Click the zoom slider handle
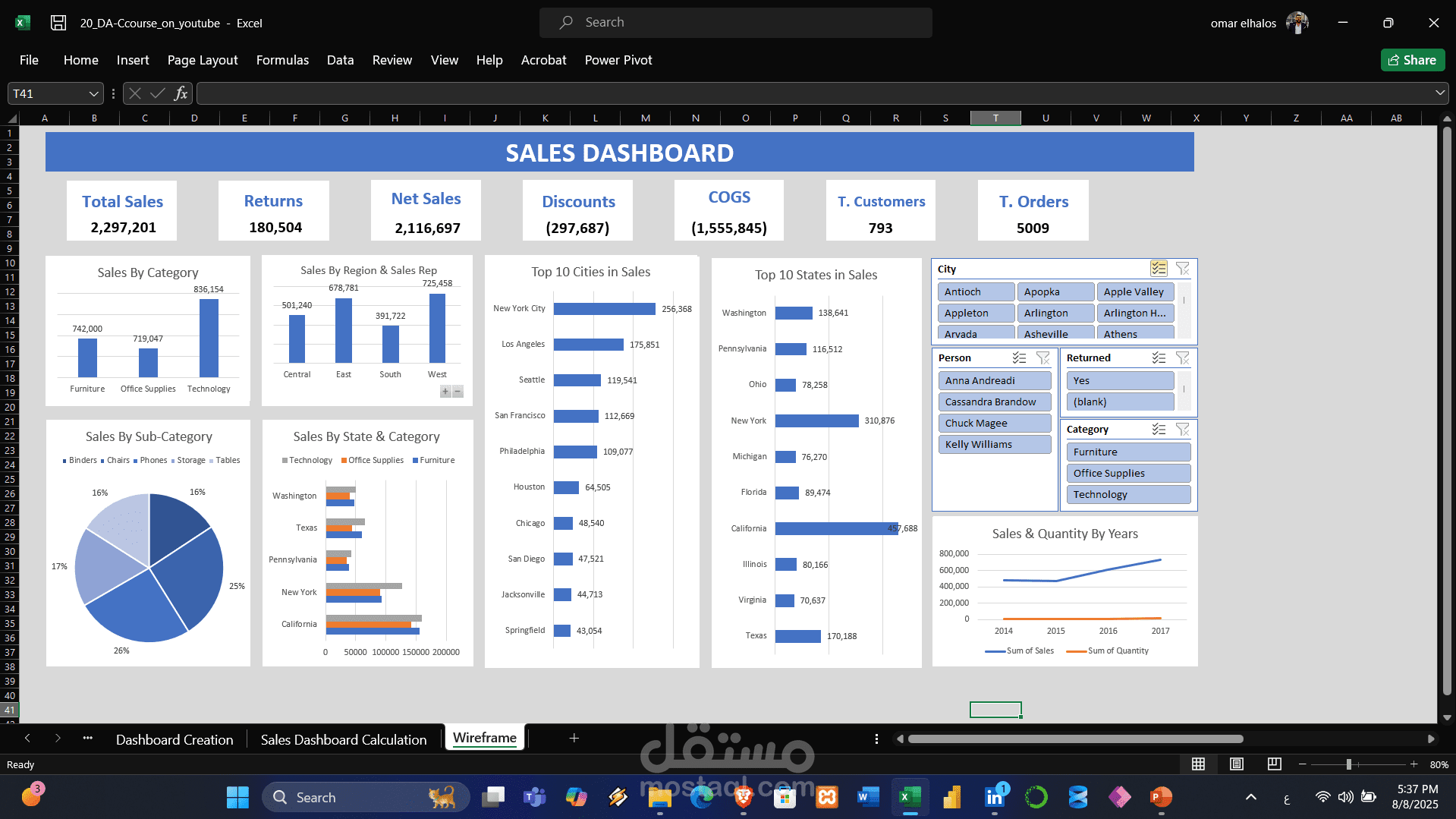This screenshot has height=819, width=1456. pos(1349,764)
